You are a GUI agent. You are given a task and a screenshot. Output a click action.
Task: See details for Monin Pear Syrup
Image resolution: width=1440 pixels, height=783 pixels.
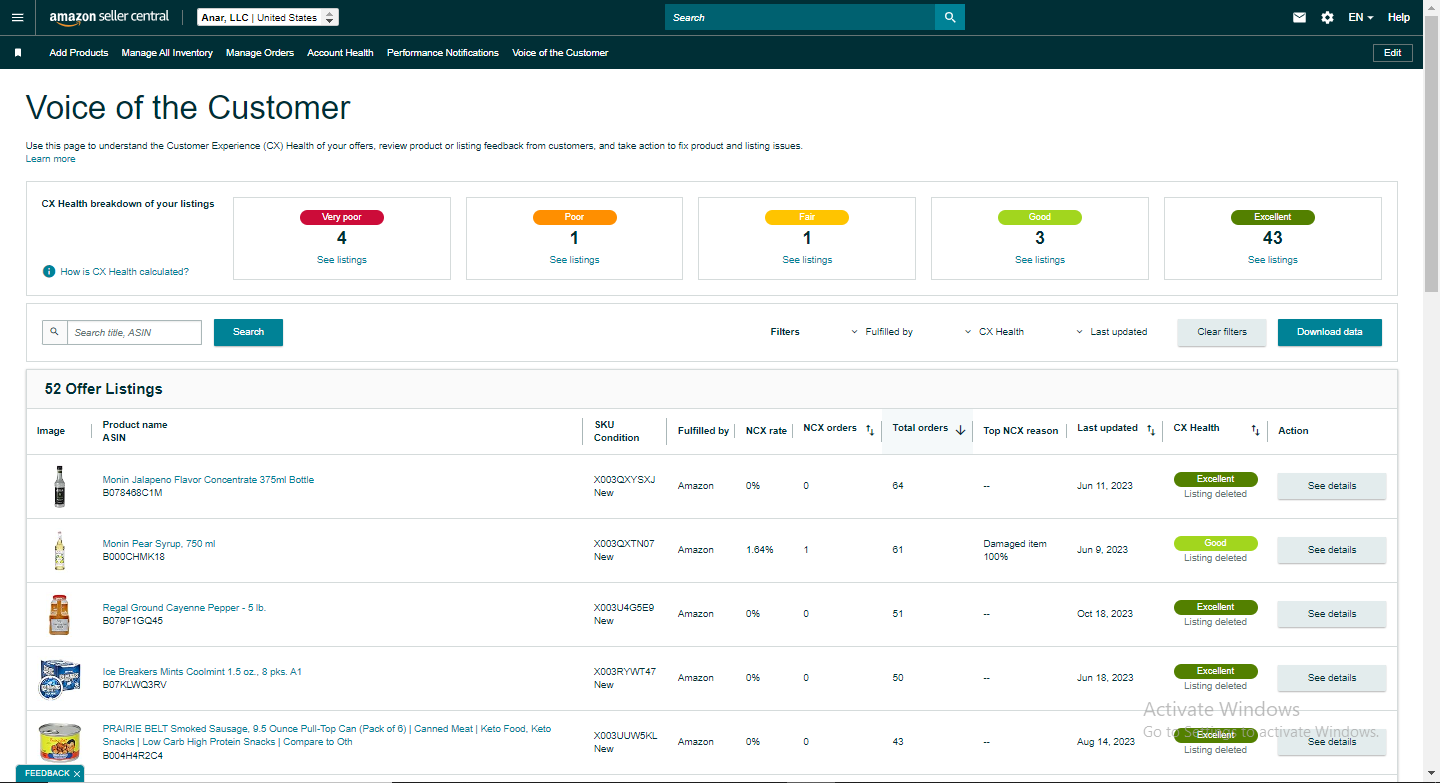click(1332, 550)
